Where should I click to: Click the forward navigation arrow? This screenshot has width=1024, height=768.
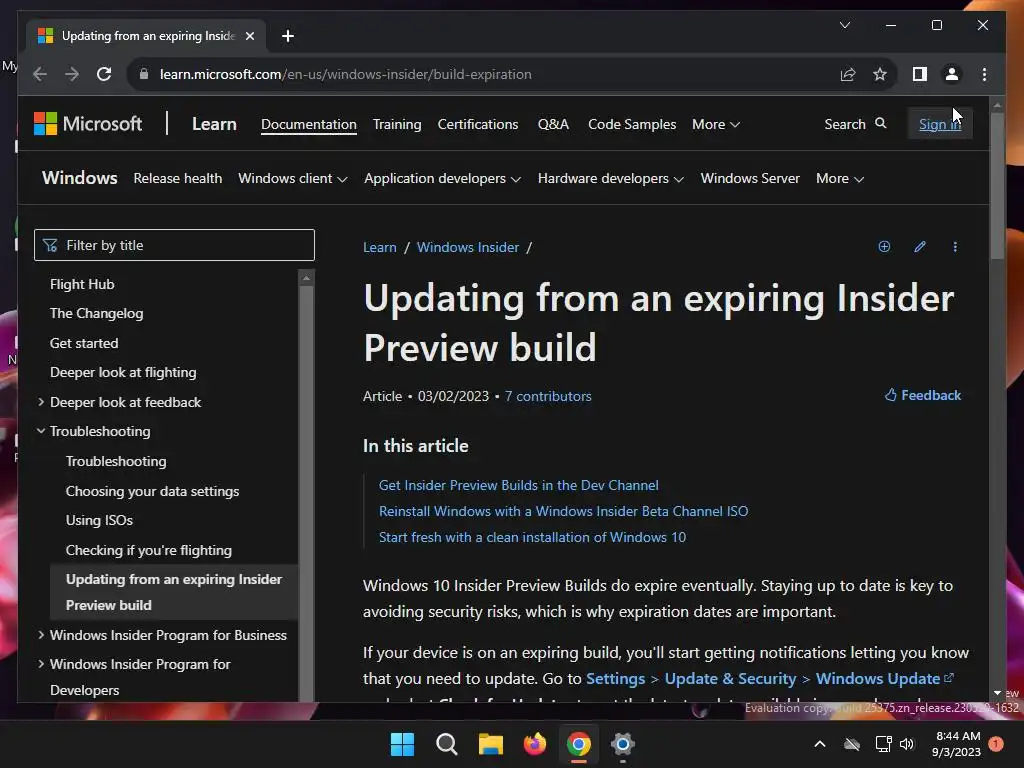(72, 74)
